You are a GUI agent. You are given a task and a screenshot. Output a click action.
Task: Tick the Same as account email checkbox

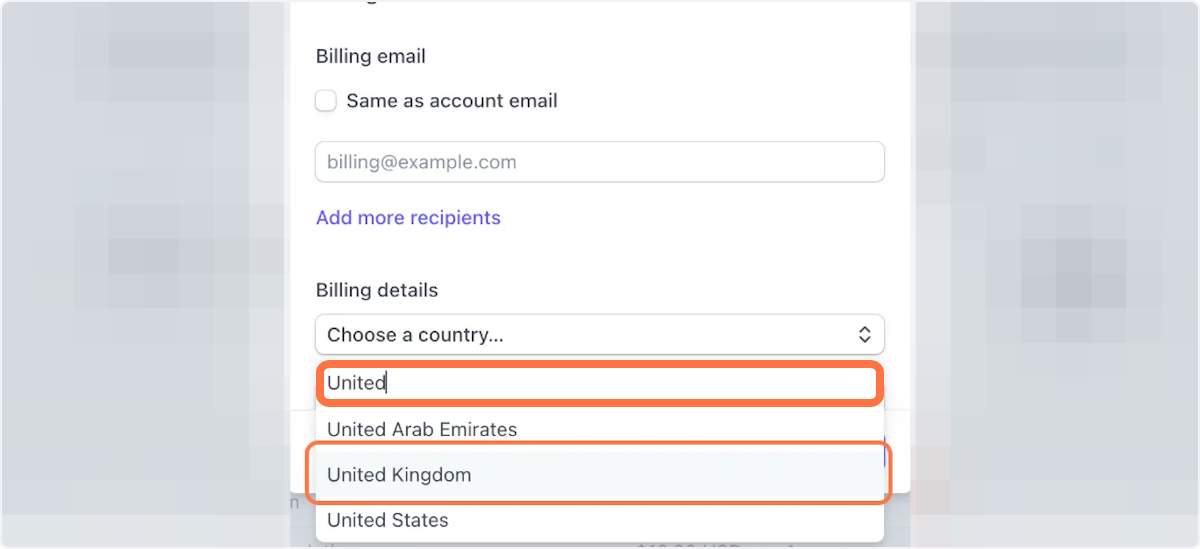(325, 101)
